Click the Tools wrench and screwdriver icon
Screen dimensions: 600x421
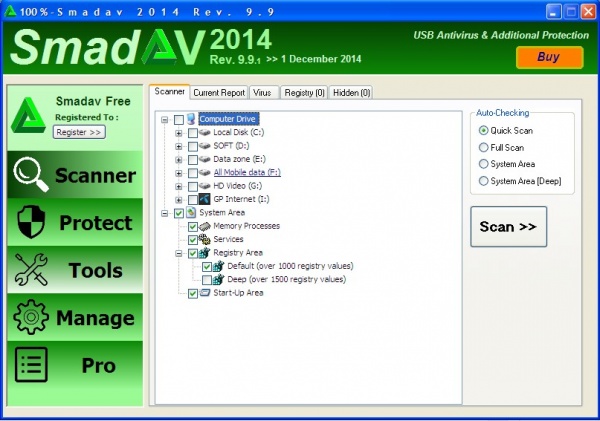[31, 269]
